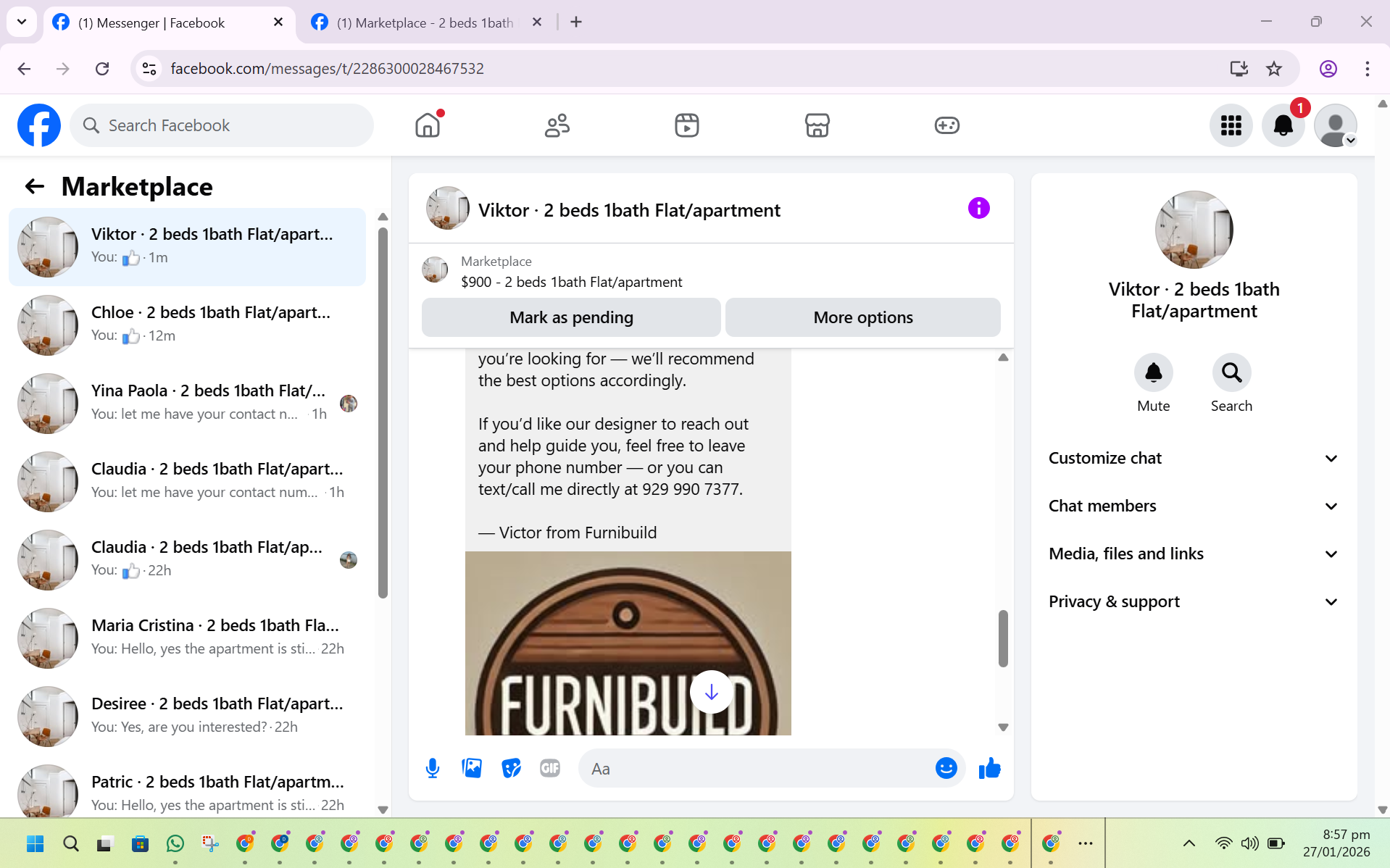Open the Windows Start menu

[35, 843]
